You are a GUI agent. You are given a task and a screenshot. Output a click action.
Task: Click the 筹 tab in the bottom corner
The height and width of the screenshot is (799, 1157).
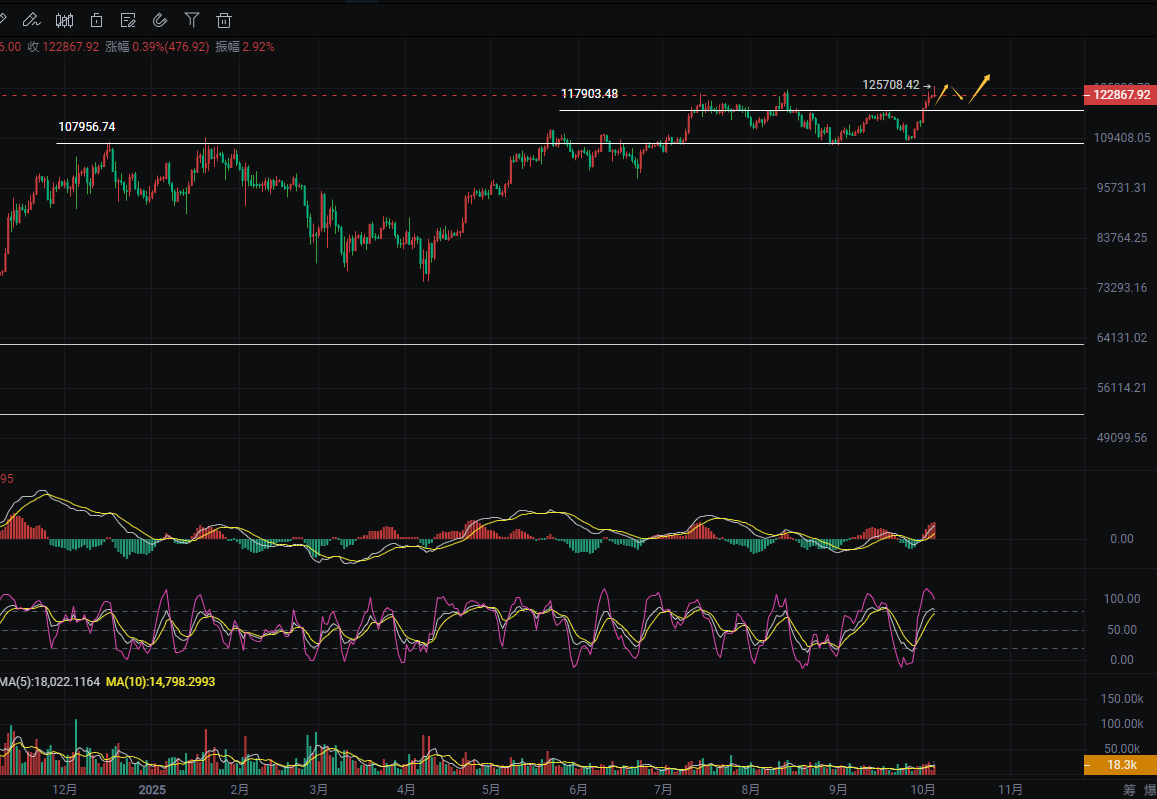click(1128, 790)
